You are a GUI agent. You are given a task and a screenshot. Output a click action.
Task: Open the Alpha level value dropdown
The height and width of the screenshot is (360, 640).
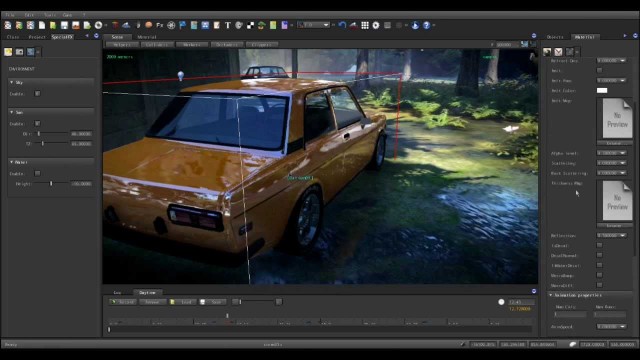coord(623,153)
